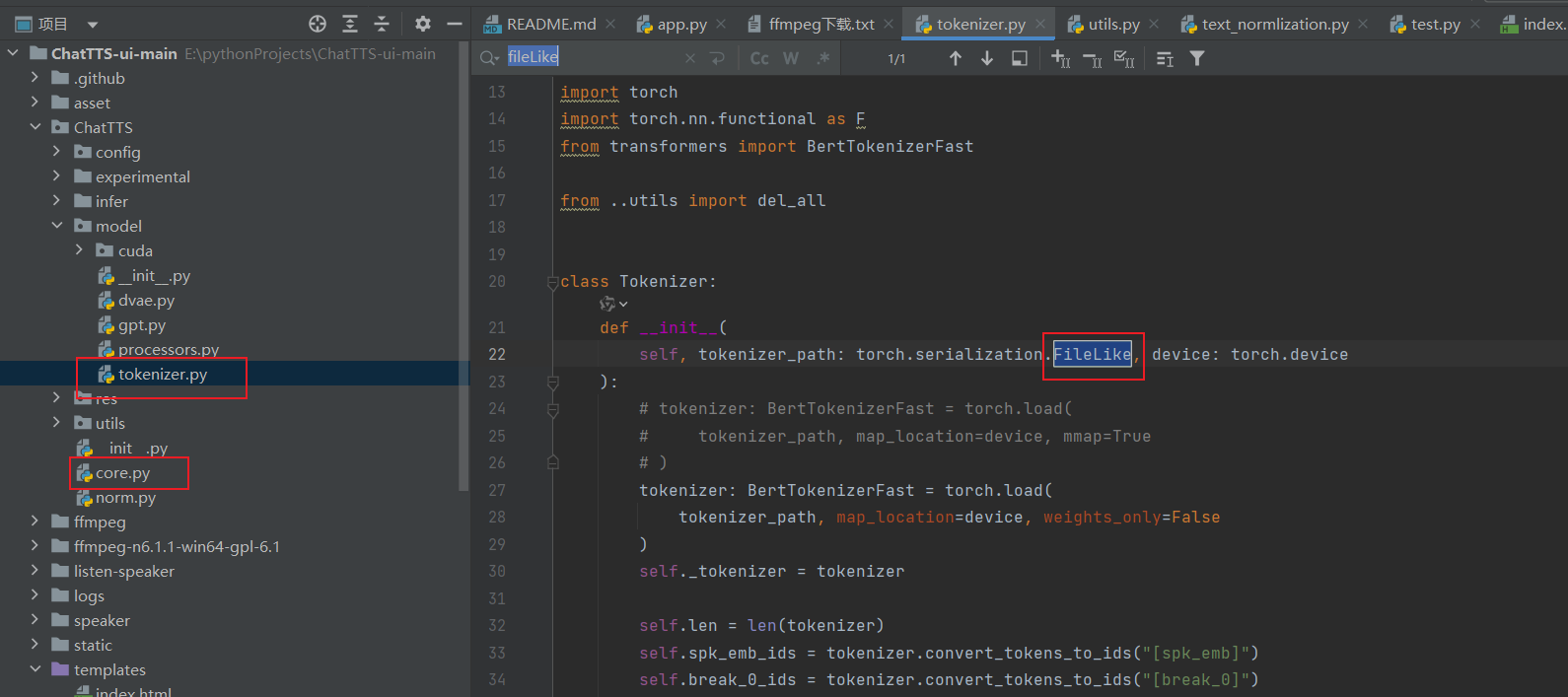Expand all nodes in project tree
Image resolution: width=1568 pixels, height=697 pixels.
[350, 24]
